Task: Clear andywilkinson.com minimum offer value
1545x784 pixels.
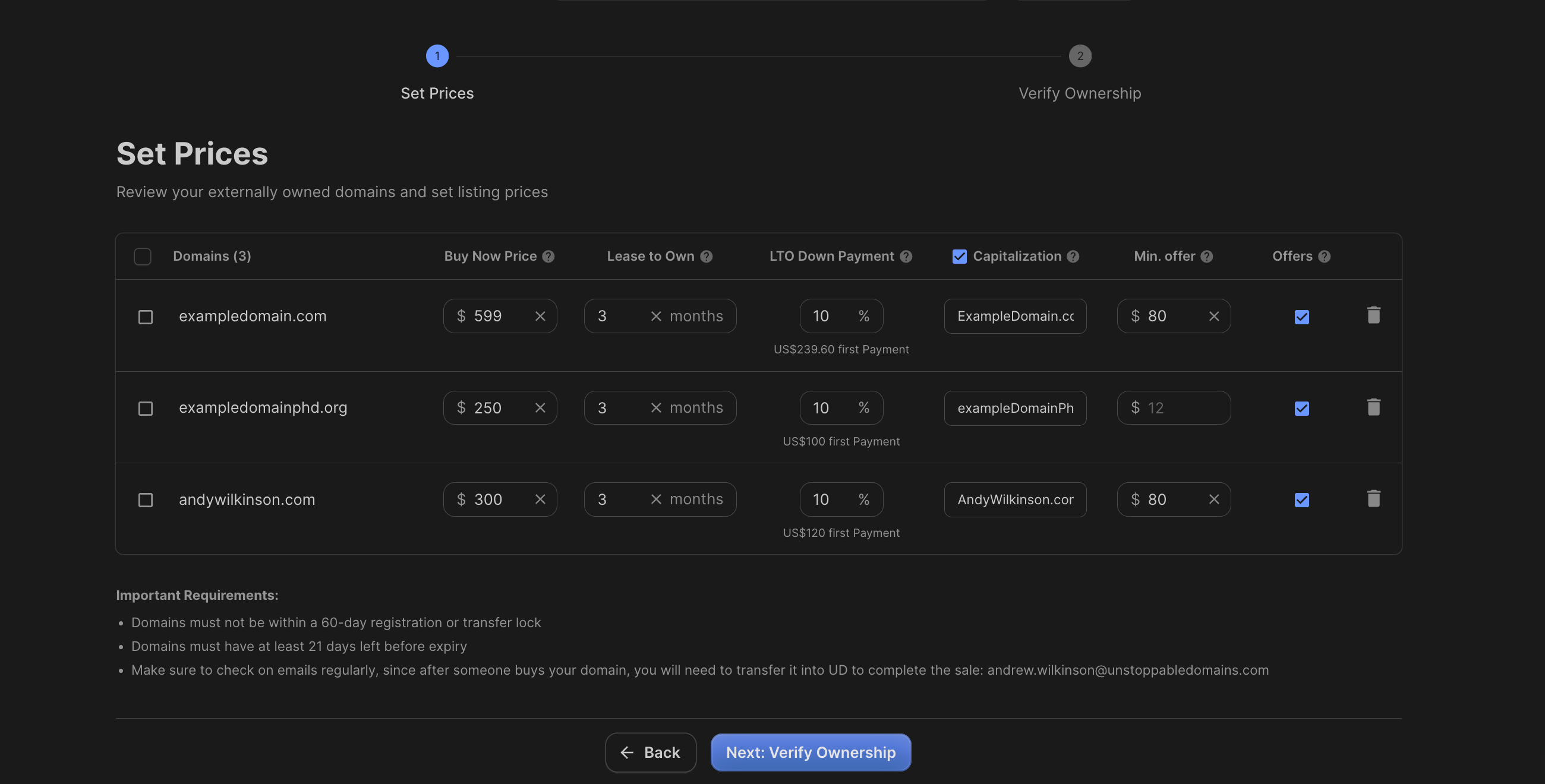Action: click(x=1213, y=500)
